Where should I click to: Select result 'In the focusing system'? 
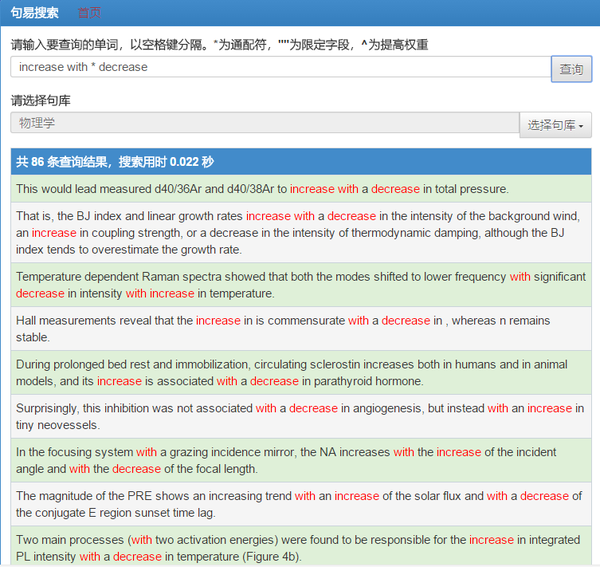pos(301,460)
